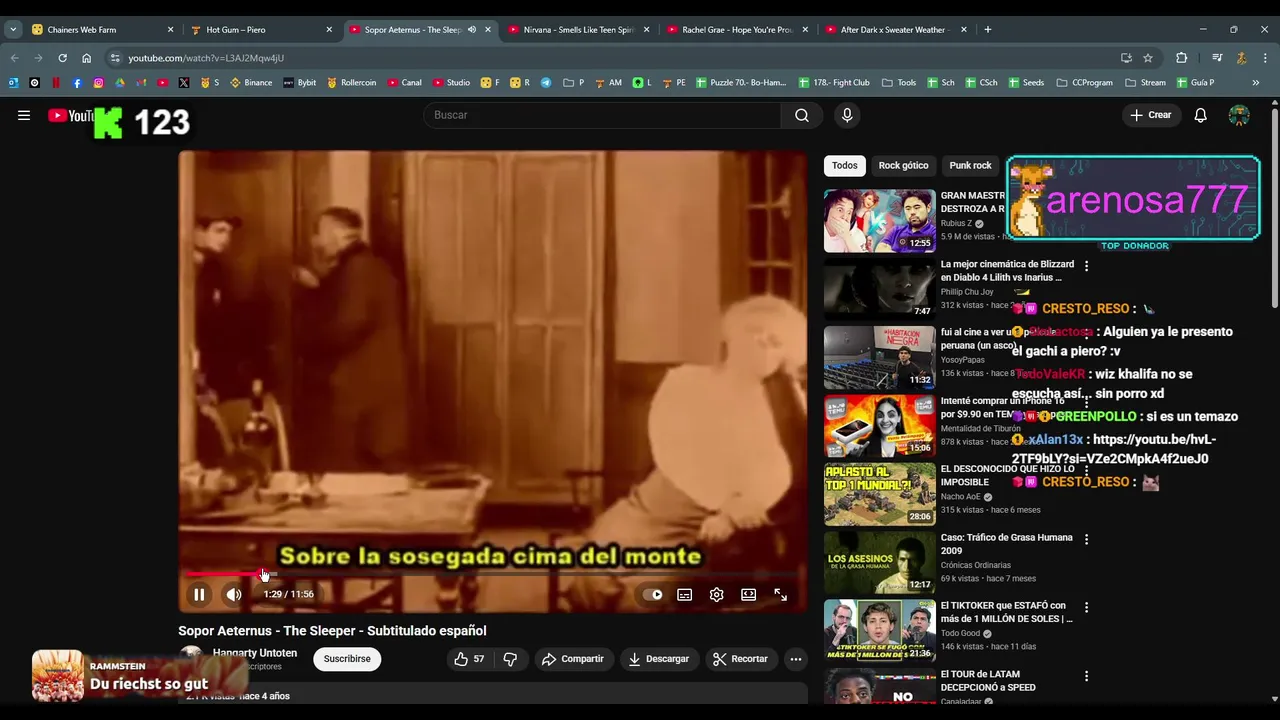Pause the video with the pause button

(199, 594)
